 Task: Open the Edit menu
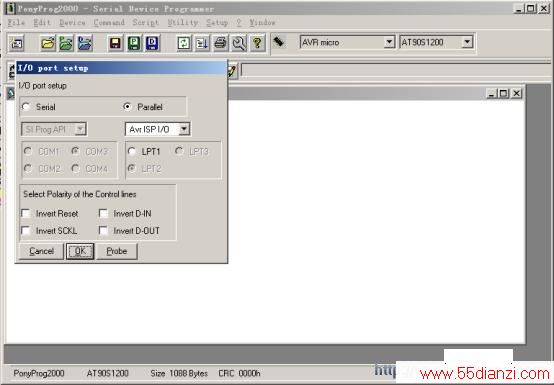click(42, 22)
